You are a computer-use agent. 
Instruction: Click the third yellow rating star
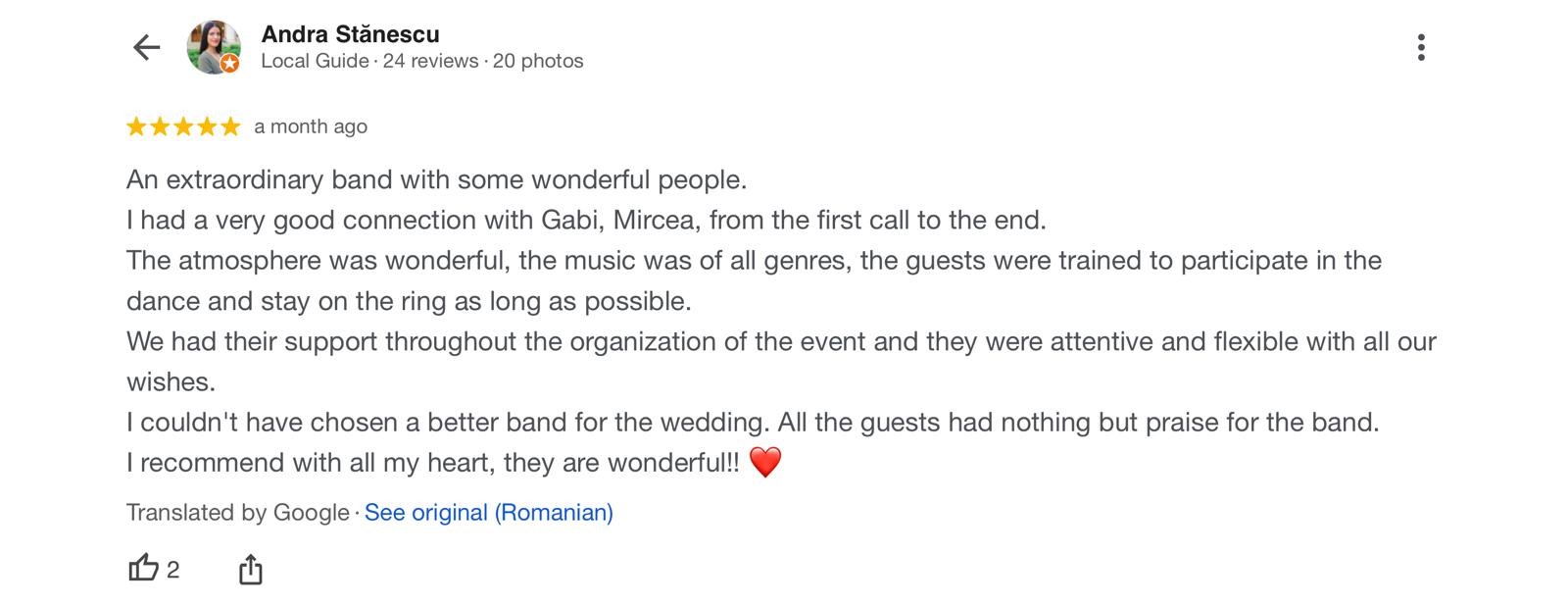[183, 126]
